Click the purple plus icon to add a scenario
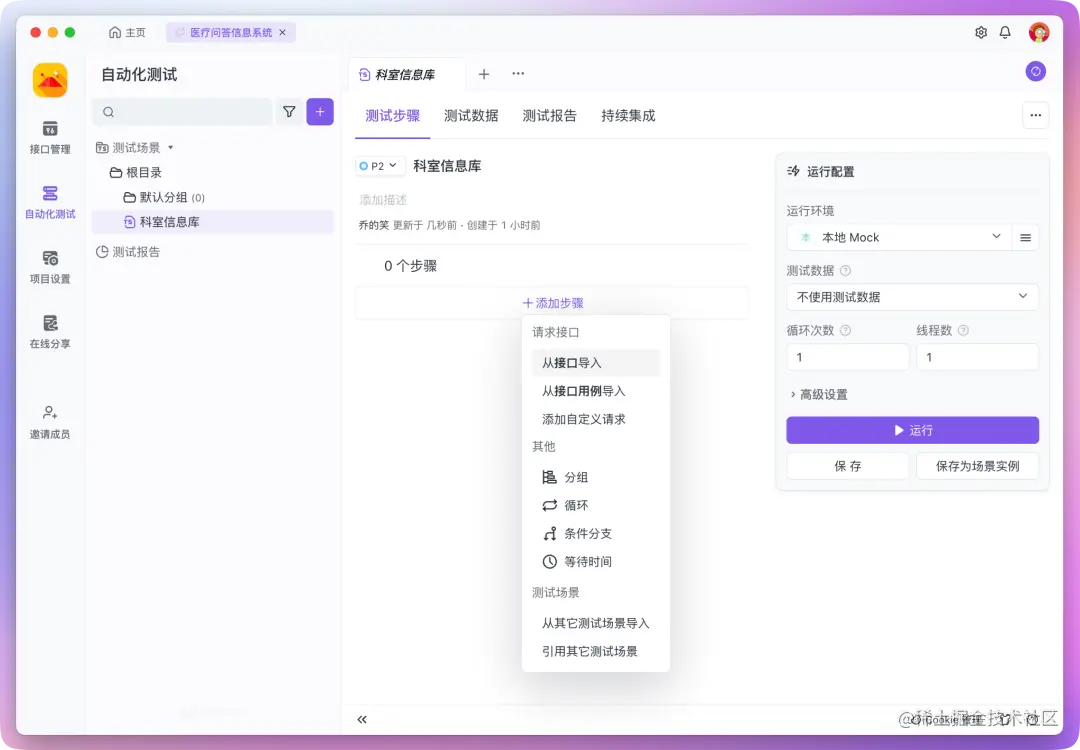1080x750 pixels. pos(320,112)
